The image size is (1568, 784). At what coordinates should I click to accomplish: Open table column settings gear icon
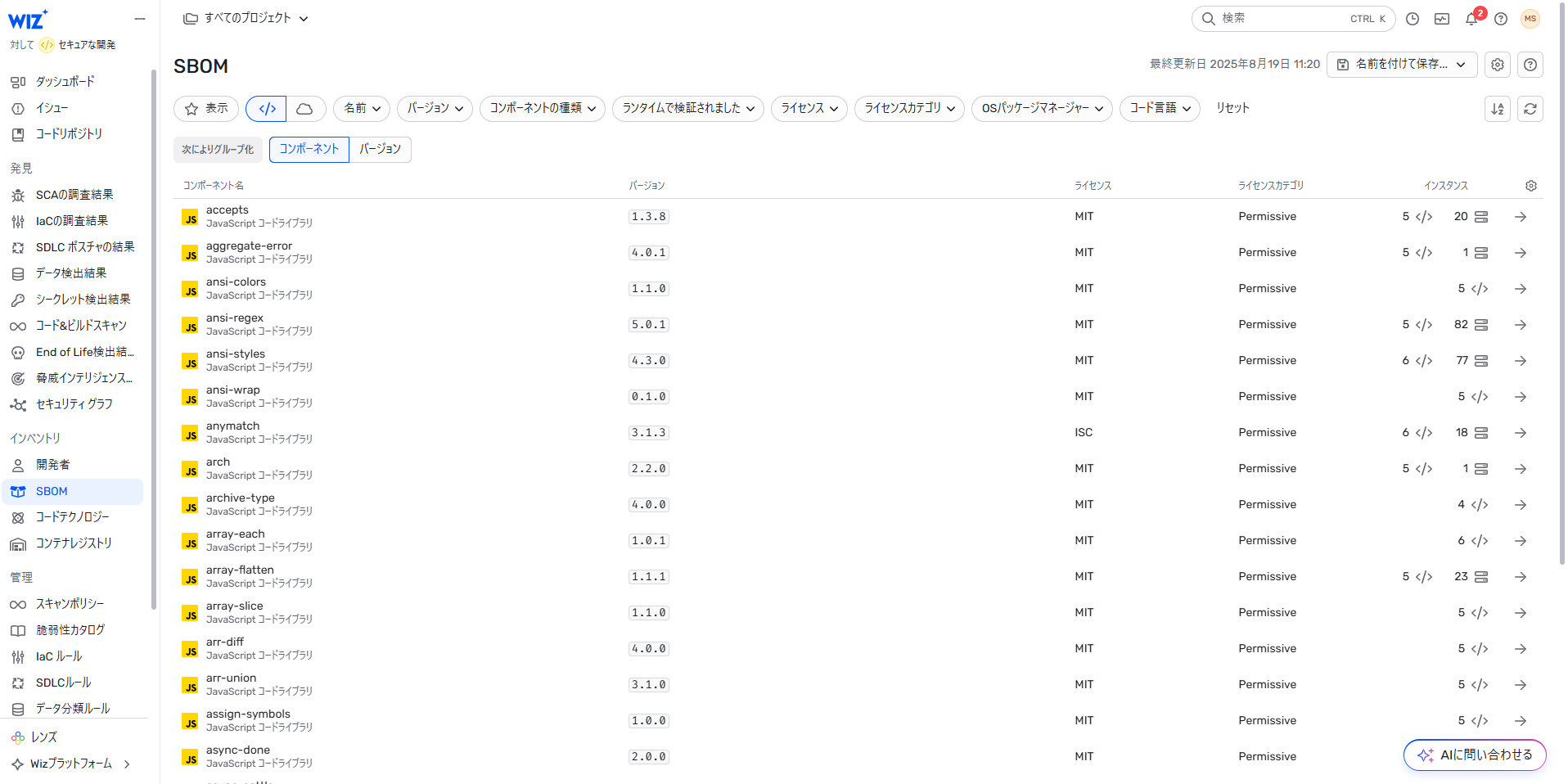pyautogui.click(x=1530, y=186)
